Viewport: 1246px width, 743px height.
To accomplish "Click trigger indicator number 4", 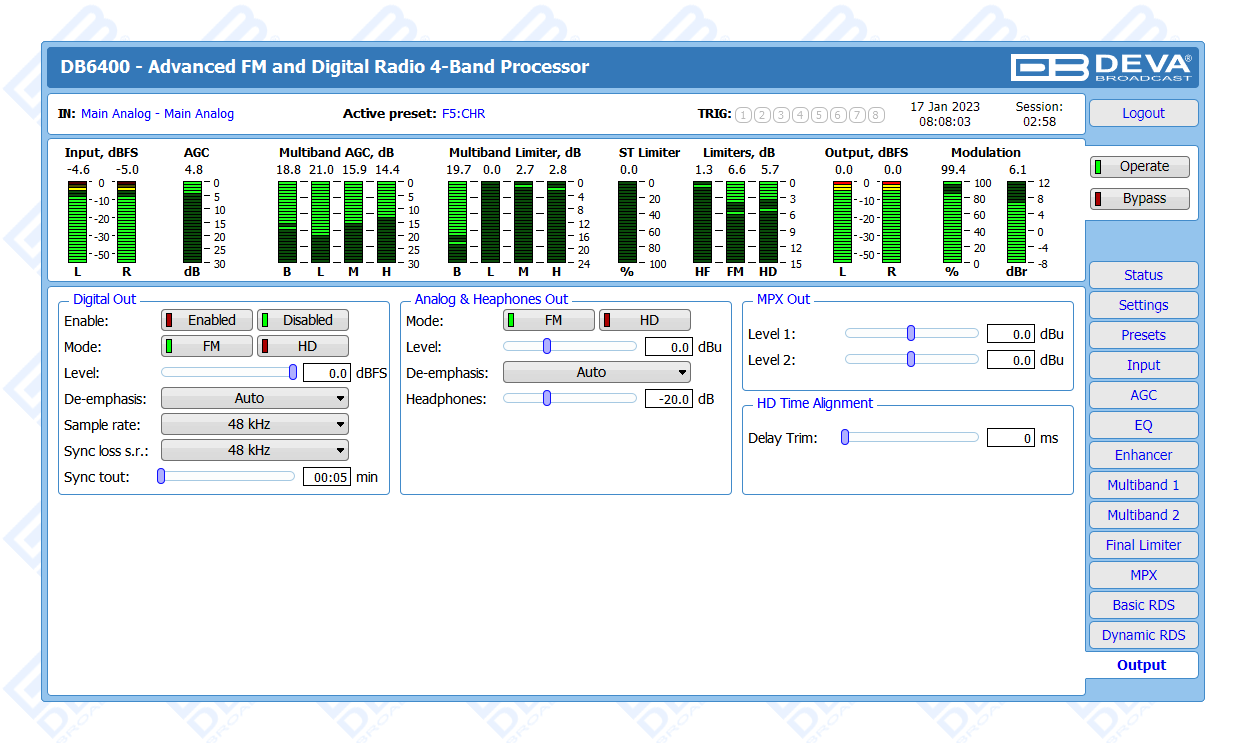I will pos(800,115).
